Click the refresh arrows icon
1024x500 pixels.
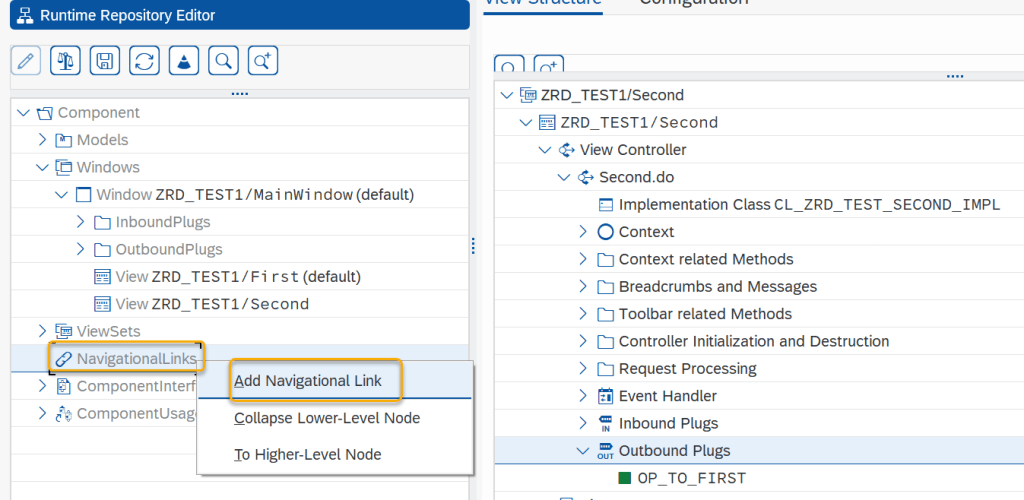point(144,60)
